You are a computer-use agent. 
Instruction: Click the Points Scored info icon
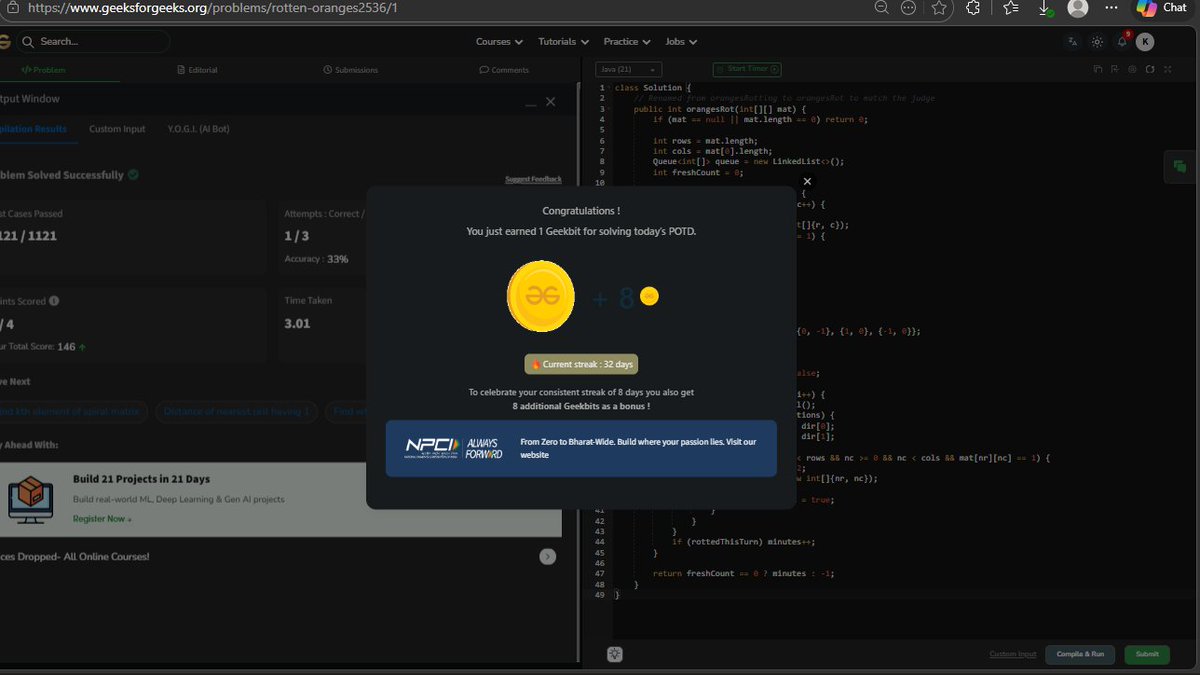tap(54, 300)
